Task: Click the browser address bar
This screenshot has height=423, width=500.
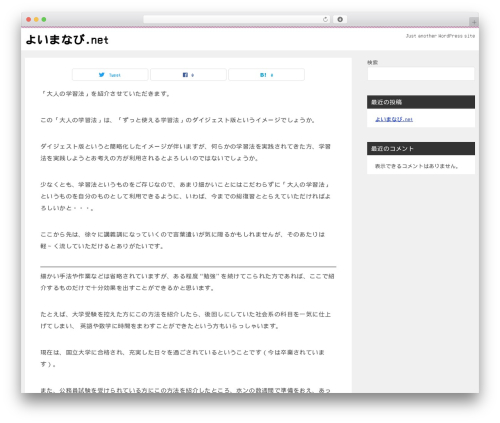Action: coord(236,19)
